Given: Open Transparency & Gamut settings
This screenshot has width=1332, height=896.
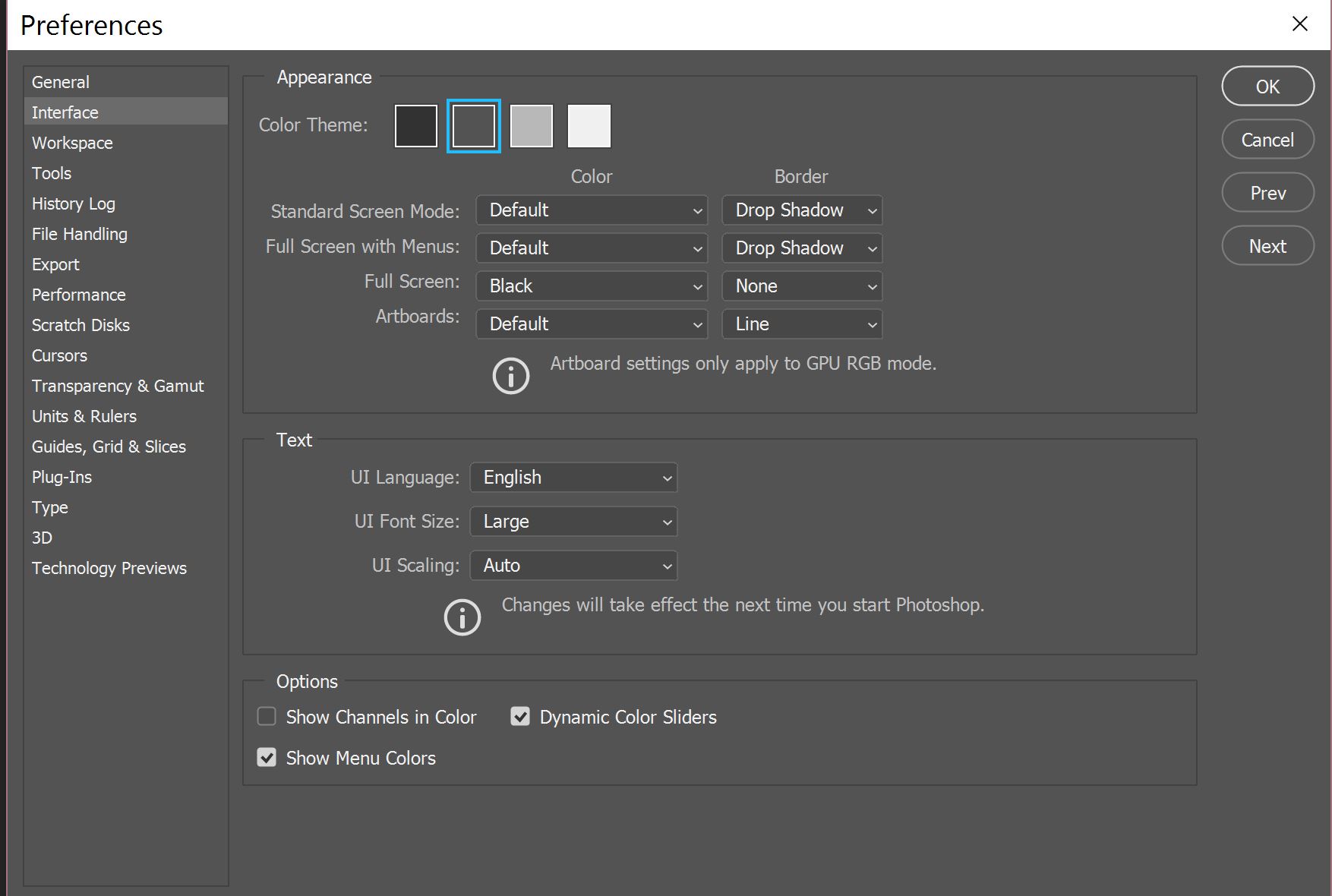Looking at the screenshot, I should 118,386.
